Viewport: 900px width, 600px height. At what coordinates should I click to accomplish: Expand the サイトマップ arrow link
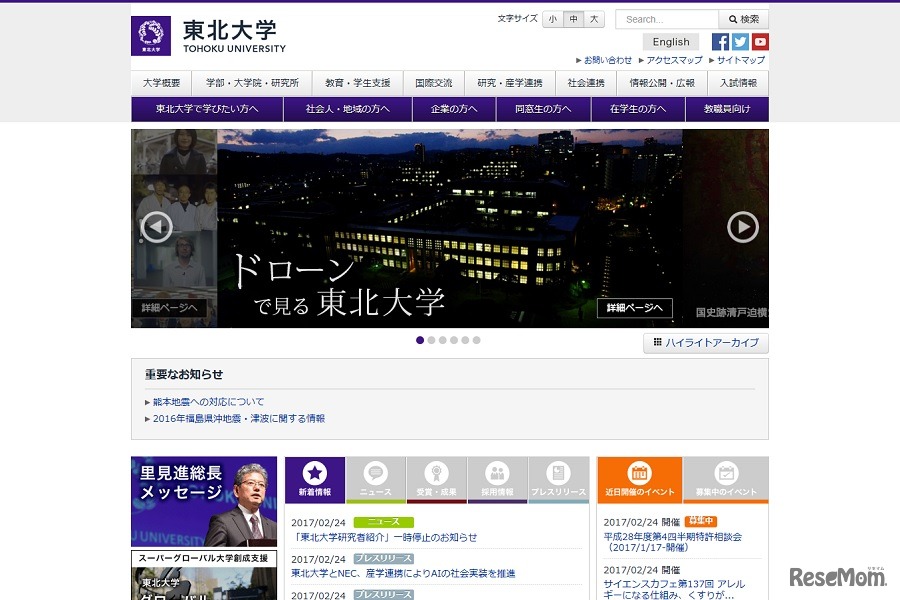[x=740, y=60]
